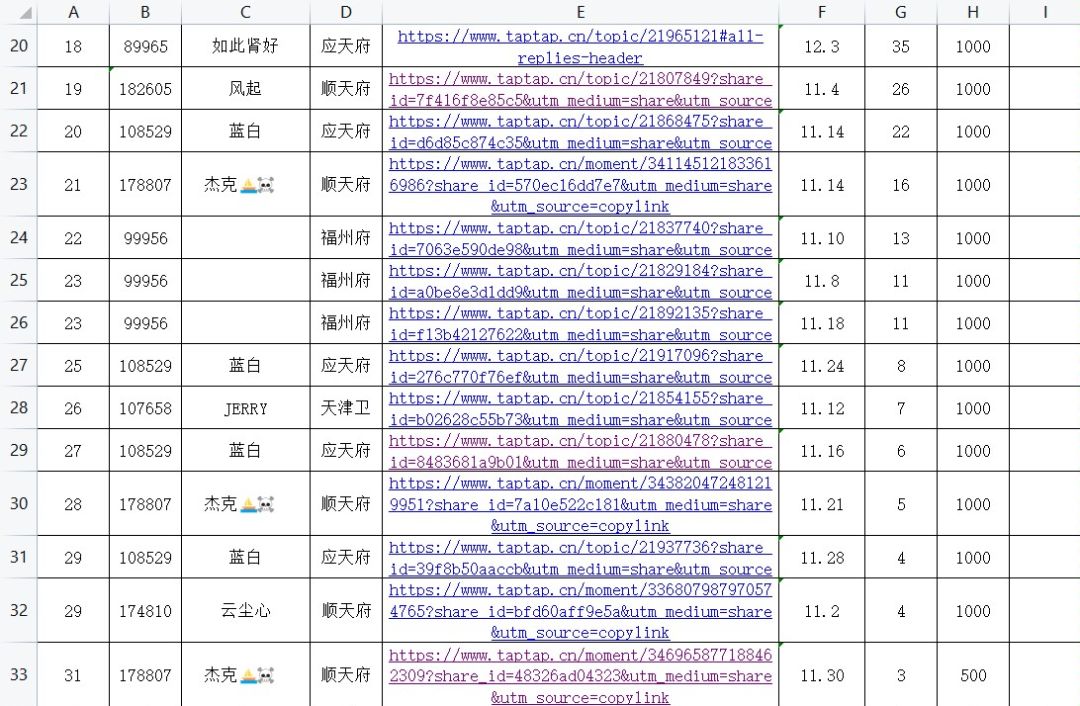The height and width of the screenshot is (706, 1080).
Task: Open the topic/21965121 link in row 20
Action: point(581,47)
